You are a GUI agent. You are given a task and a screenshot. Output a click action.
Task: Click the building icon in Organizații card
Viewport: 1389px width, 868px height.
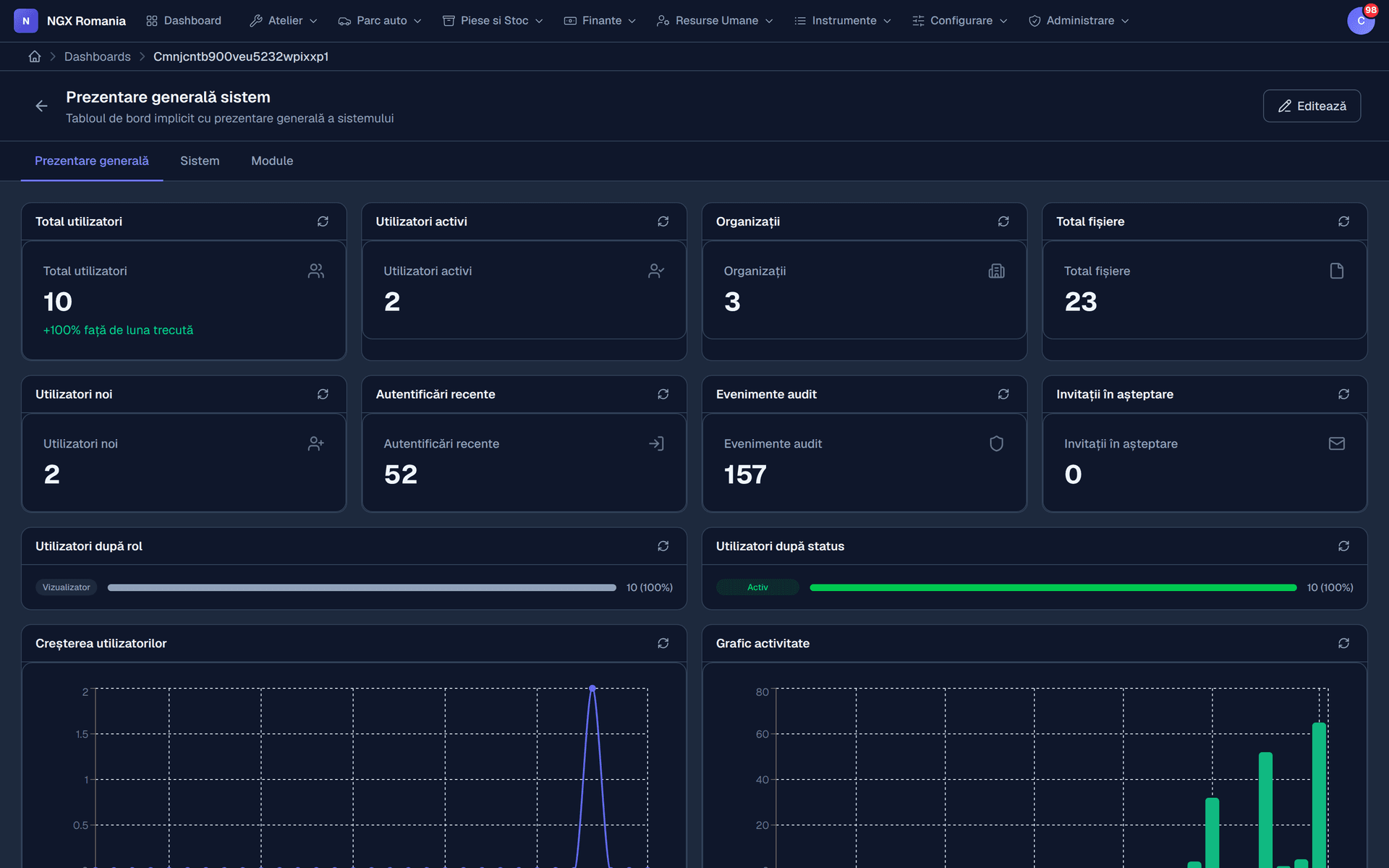point(996,271)
